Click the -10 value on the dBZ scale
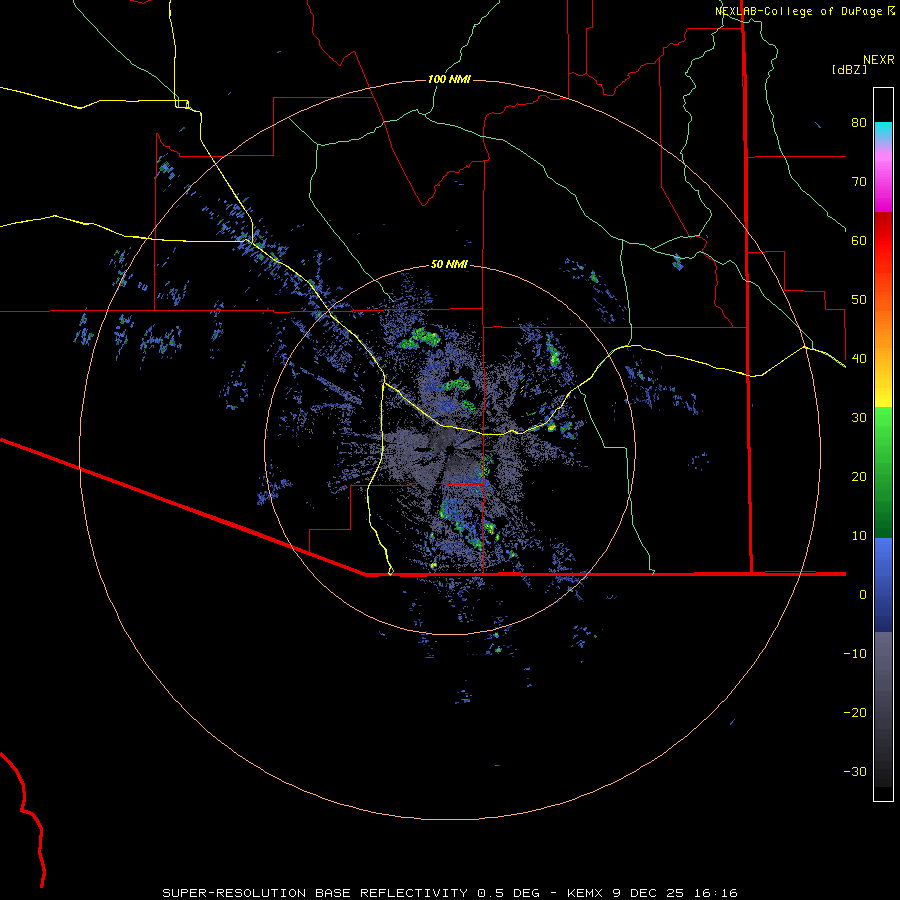Screen dimensions: 900x900 (x=855, y=654)
